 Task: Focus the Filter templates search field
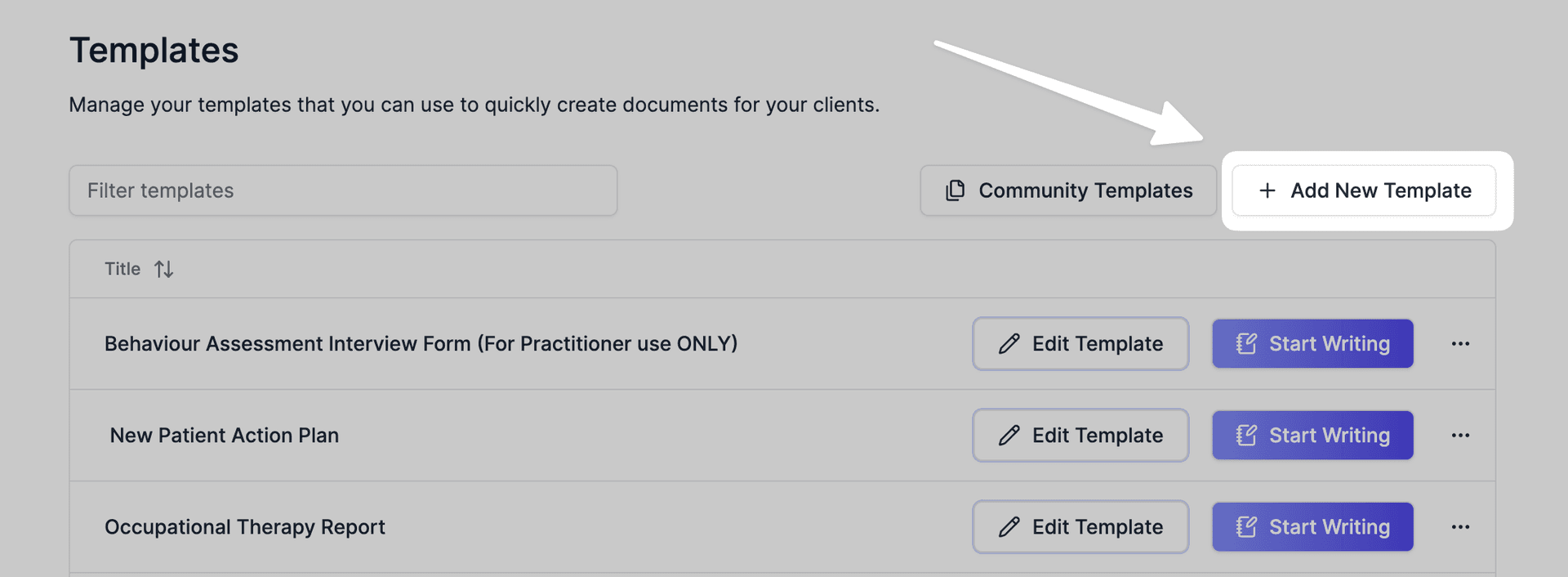[x=343, y=190]
